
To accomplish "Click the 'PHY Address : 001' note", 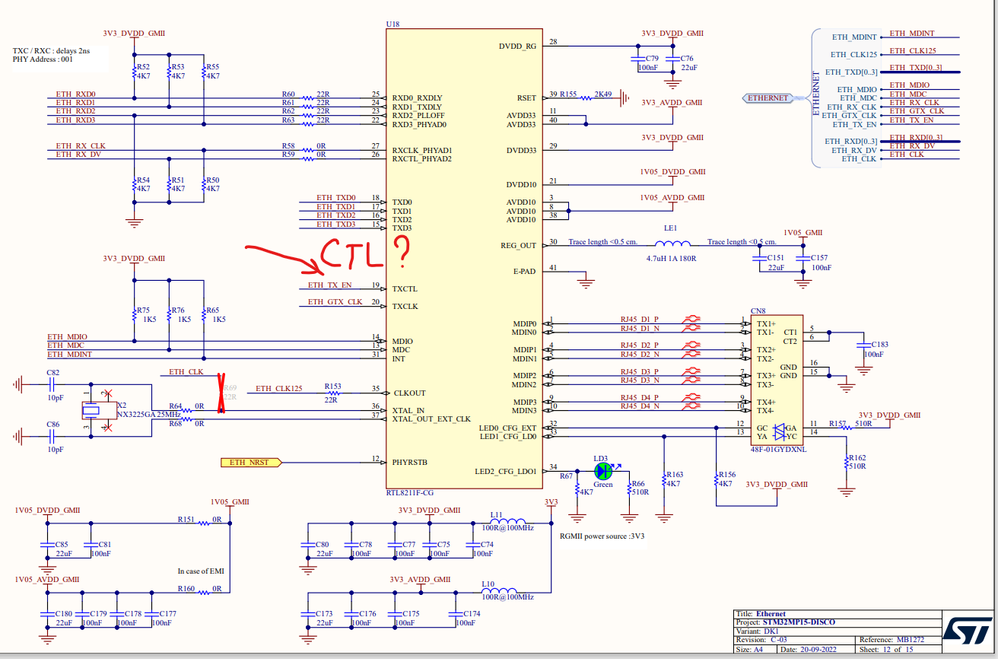I will (43, 59).
